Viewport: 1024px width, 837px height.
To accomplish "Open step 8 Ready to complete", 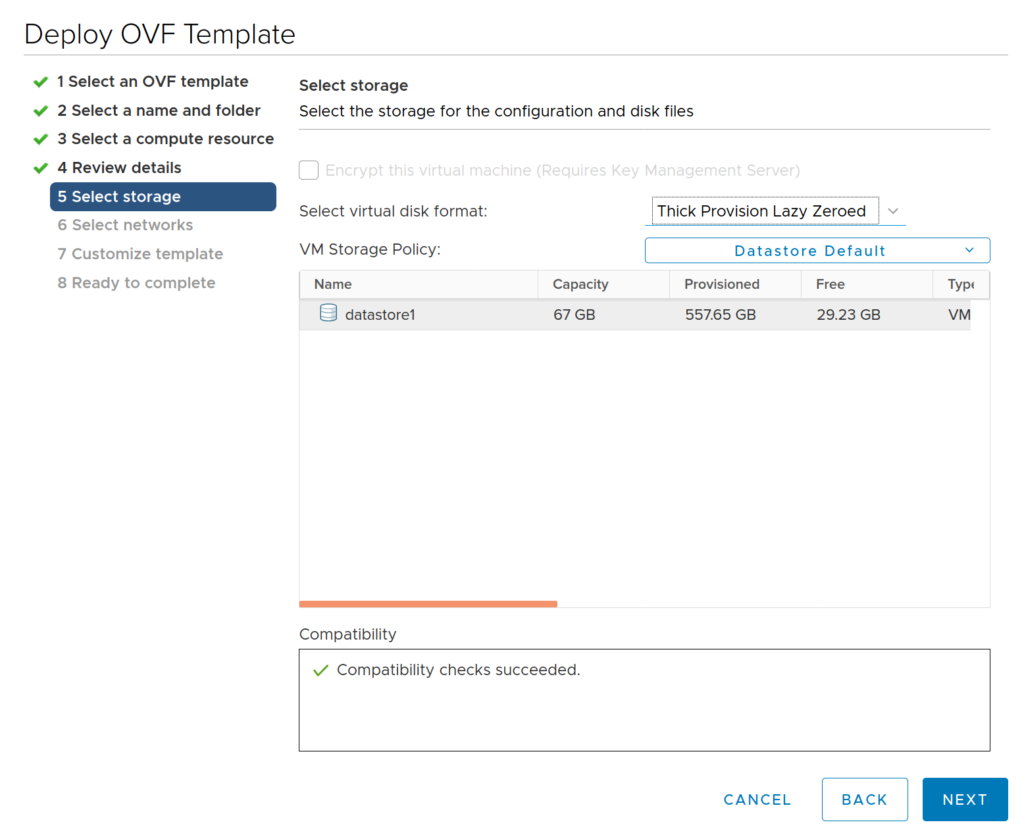I will (x=136, y=283).
